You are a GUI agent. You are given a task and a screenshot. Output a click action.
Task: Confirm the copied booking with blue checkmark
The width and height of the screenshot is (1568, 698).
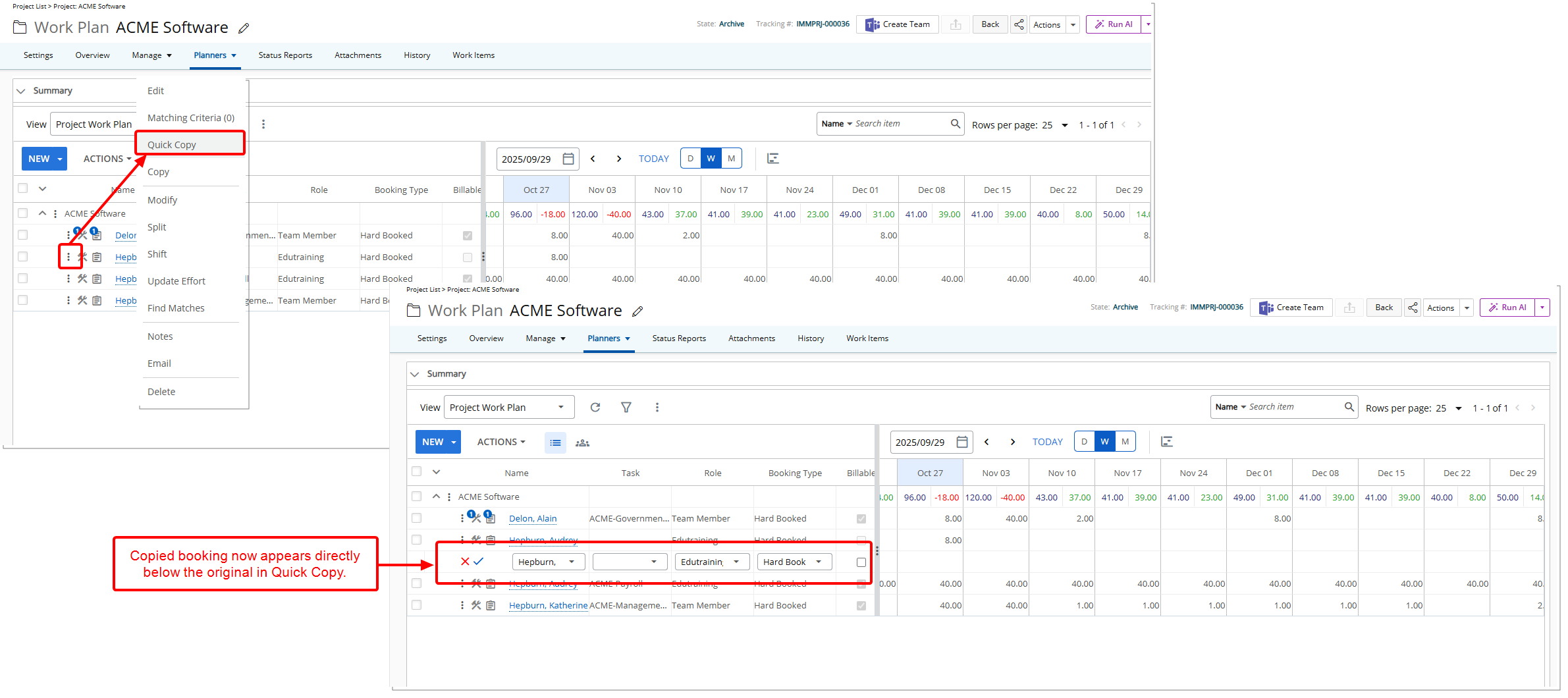tap(479, 562)
